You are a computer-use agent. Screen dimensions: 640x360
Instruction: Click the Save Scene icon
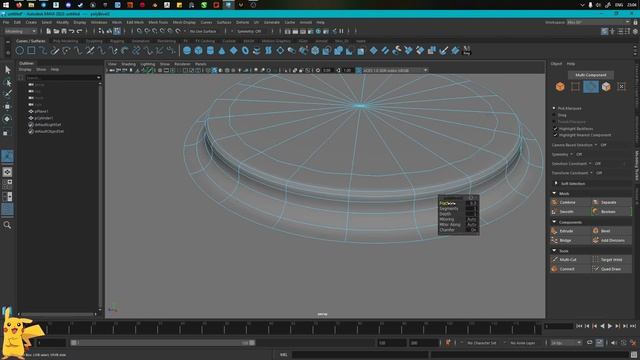click(64, 31)
